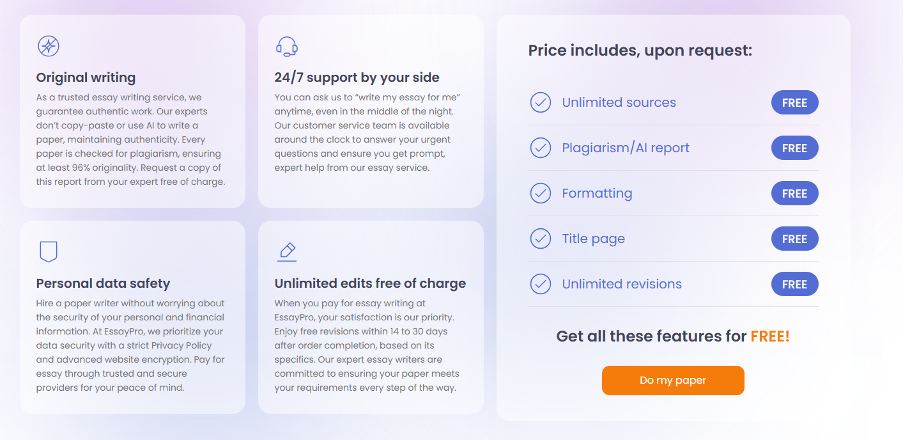Screen dimensions: 904x440
Task: Click the Original writing compass icon
Action: [x=48, y=46]
